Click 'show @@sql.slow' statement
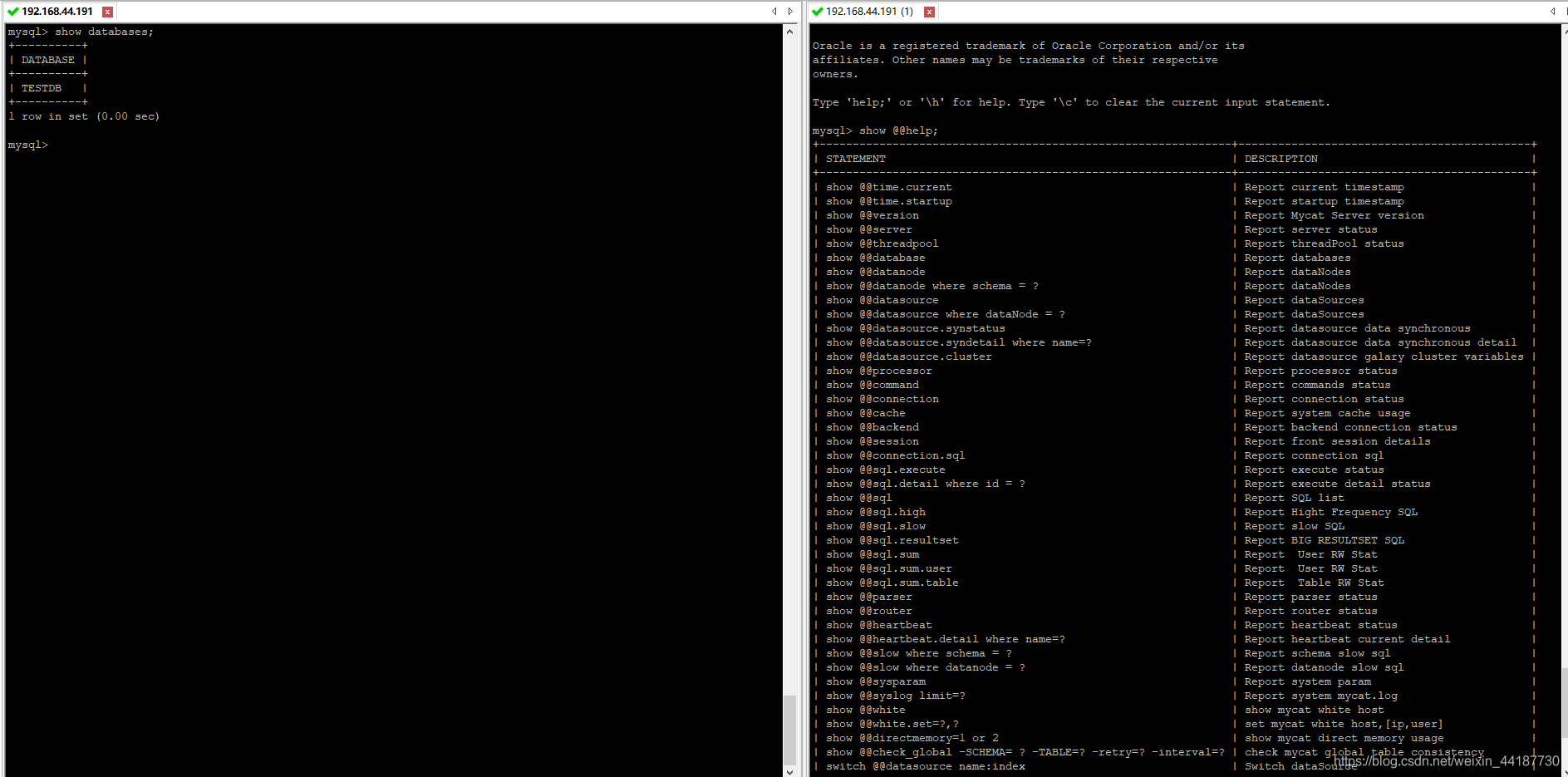The height and width of the screenshot is (777, 1568). click(876, 526)
